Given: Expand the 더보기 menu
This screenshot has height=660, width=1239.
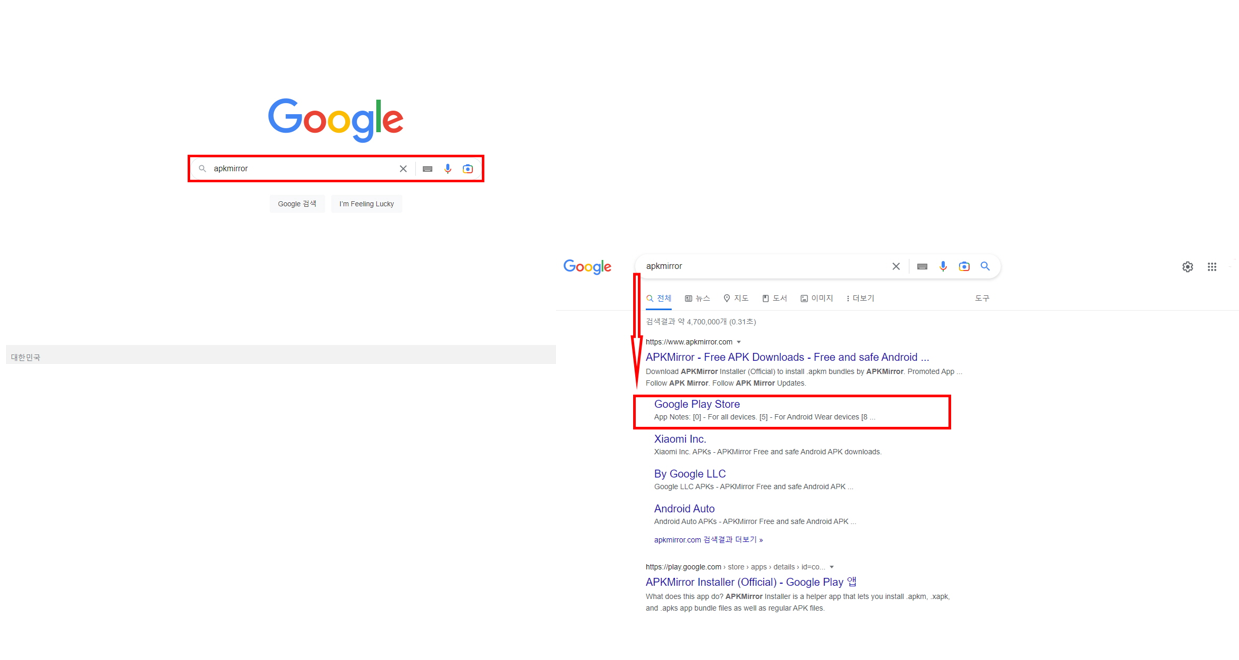Looking at the screenshot, I should [x=860, y=298].
